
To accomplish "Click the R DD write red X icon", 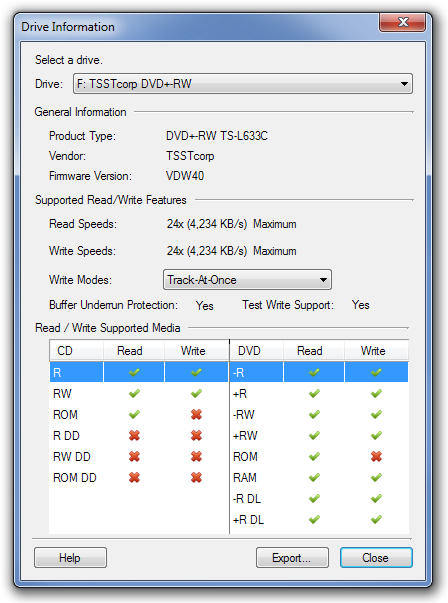I will [x=196, y=436].
